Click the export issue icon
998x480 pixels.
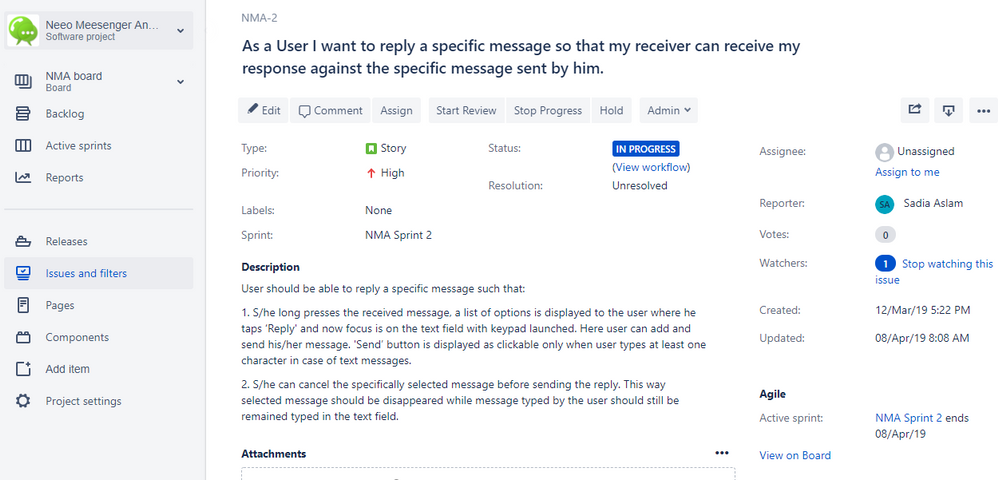[x=948, y=110]
